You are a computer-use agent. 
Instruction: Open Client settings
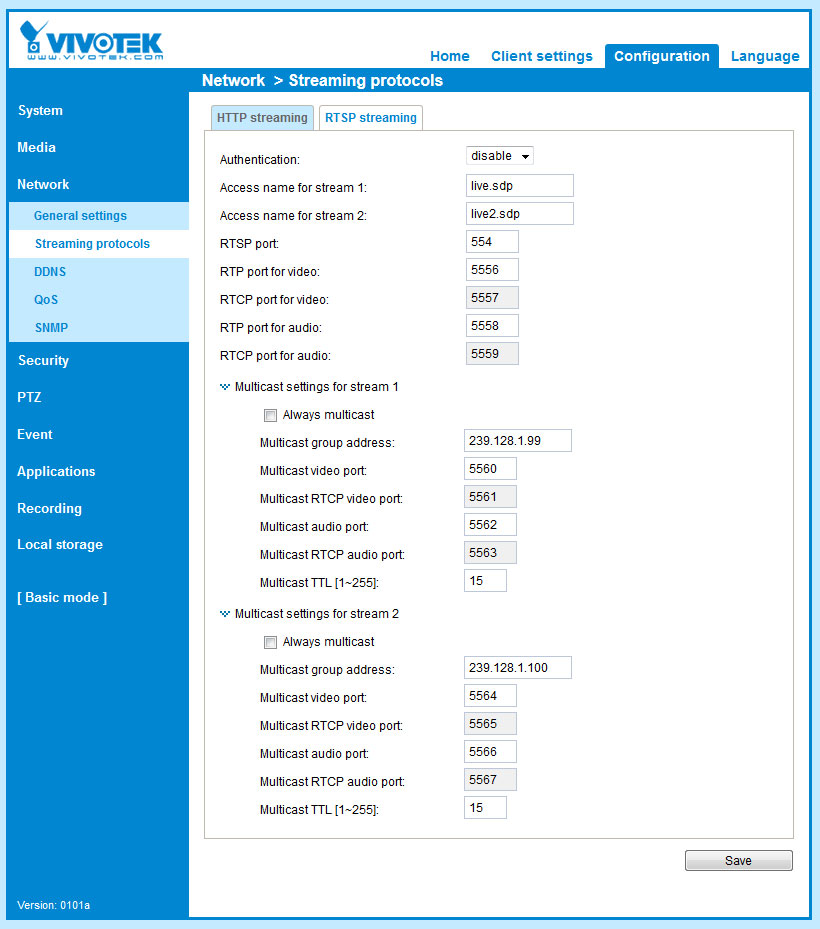tap(542, 56)
